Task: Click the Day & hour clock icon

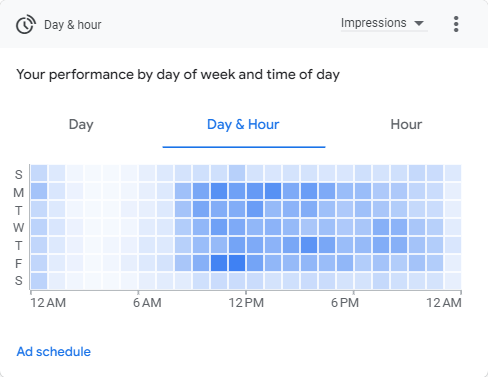Action: 26,24
